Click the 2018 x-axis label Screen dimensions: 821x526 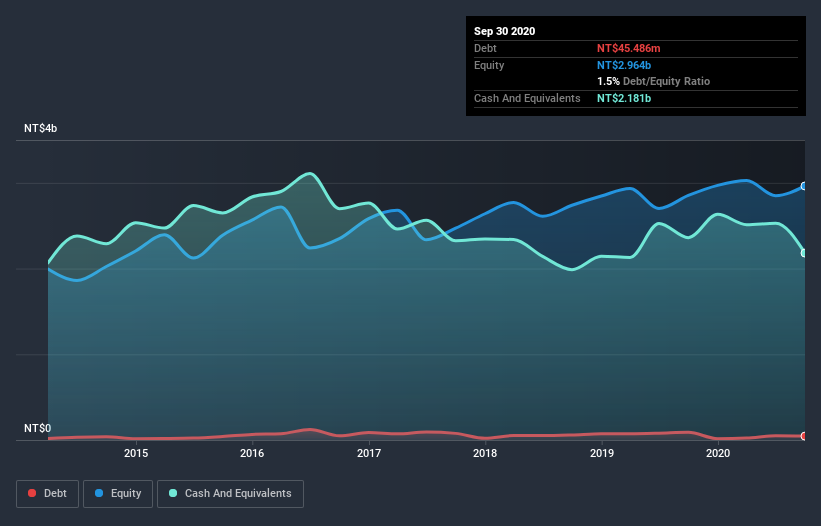click(485, 453)
